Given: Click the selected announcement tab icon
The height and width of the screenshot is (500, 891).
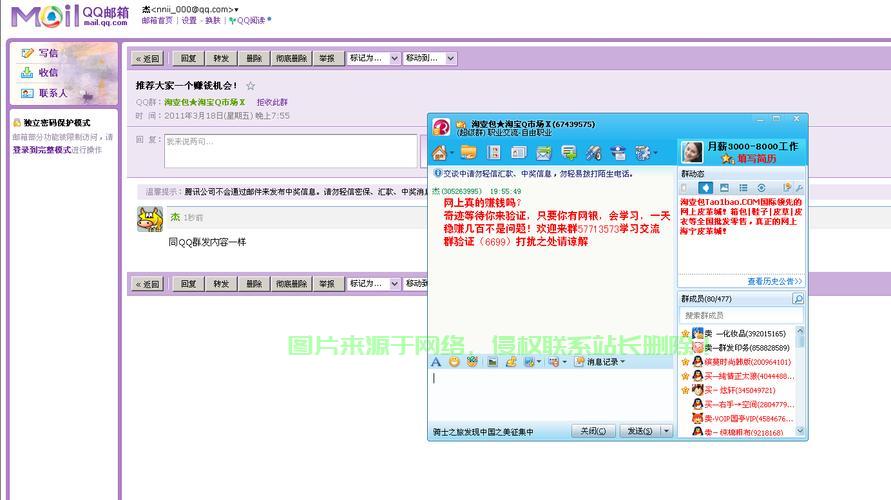Looking at the screenshot, I should [x=705, y=188].
